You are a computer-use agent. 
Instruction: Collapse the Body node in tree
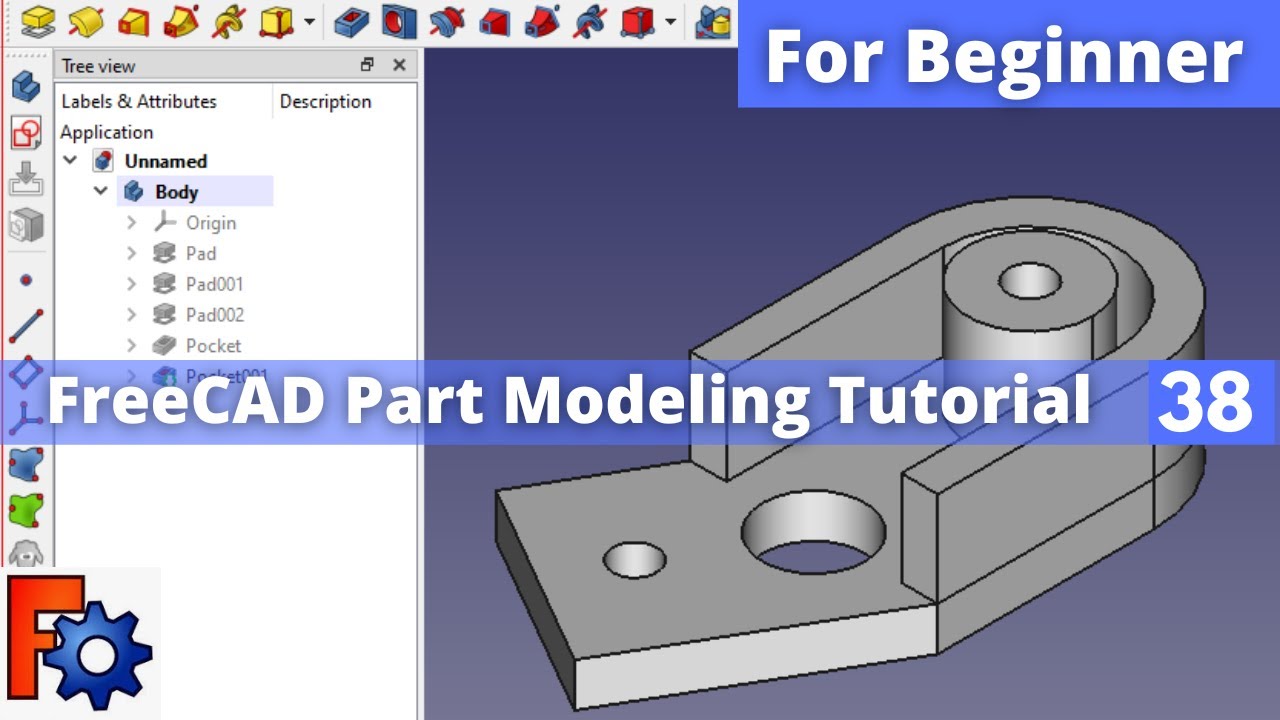[101, 191]
